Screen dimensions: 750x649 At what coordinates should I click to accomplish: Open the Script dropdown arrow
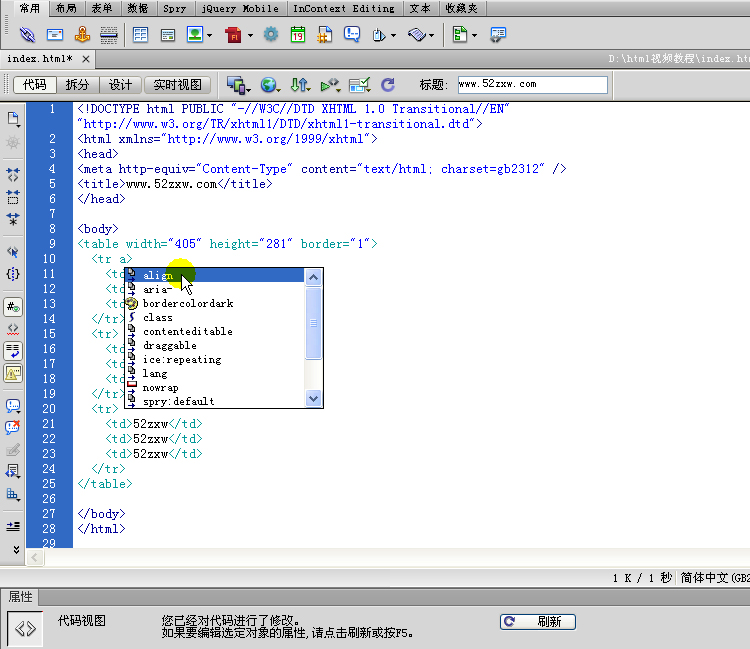tap(431, 35)
